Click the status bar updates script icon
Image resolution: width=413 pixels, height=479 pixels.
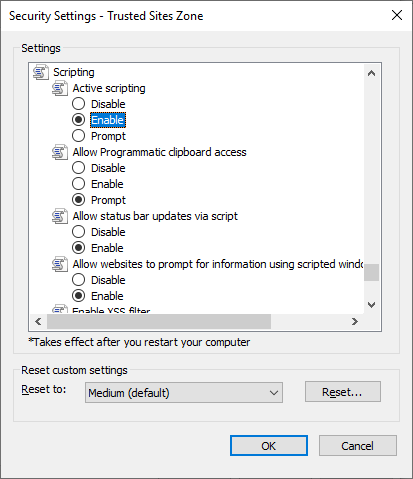click(x=60, y=216)
